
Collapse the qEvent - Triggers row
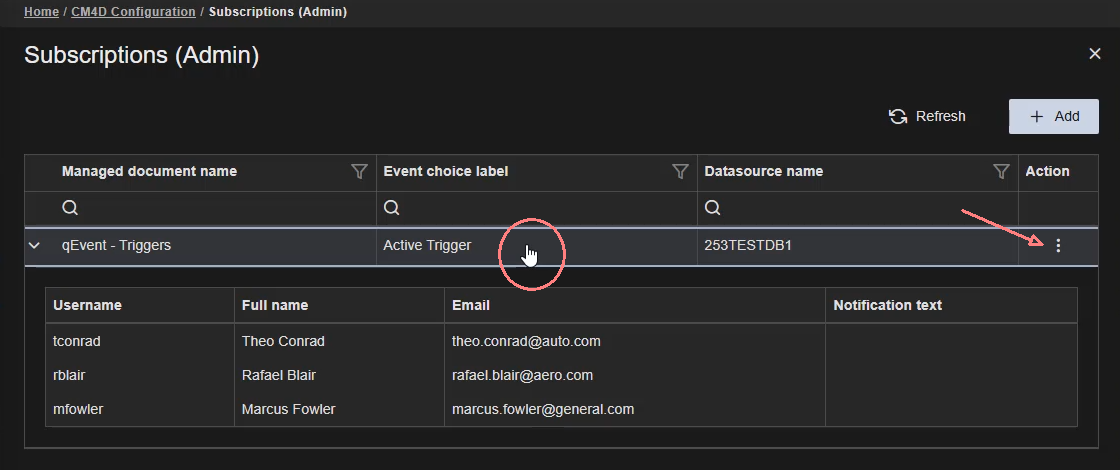[35, 246]
